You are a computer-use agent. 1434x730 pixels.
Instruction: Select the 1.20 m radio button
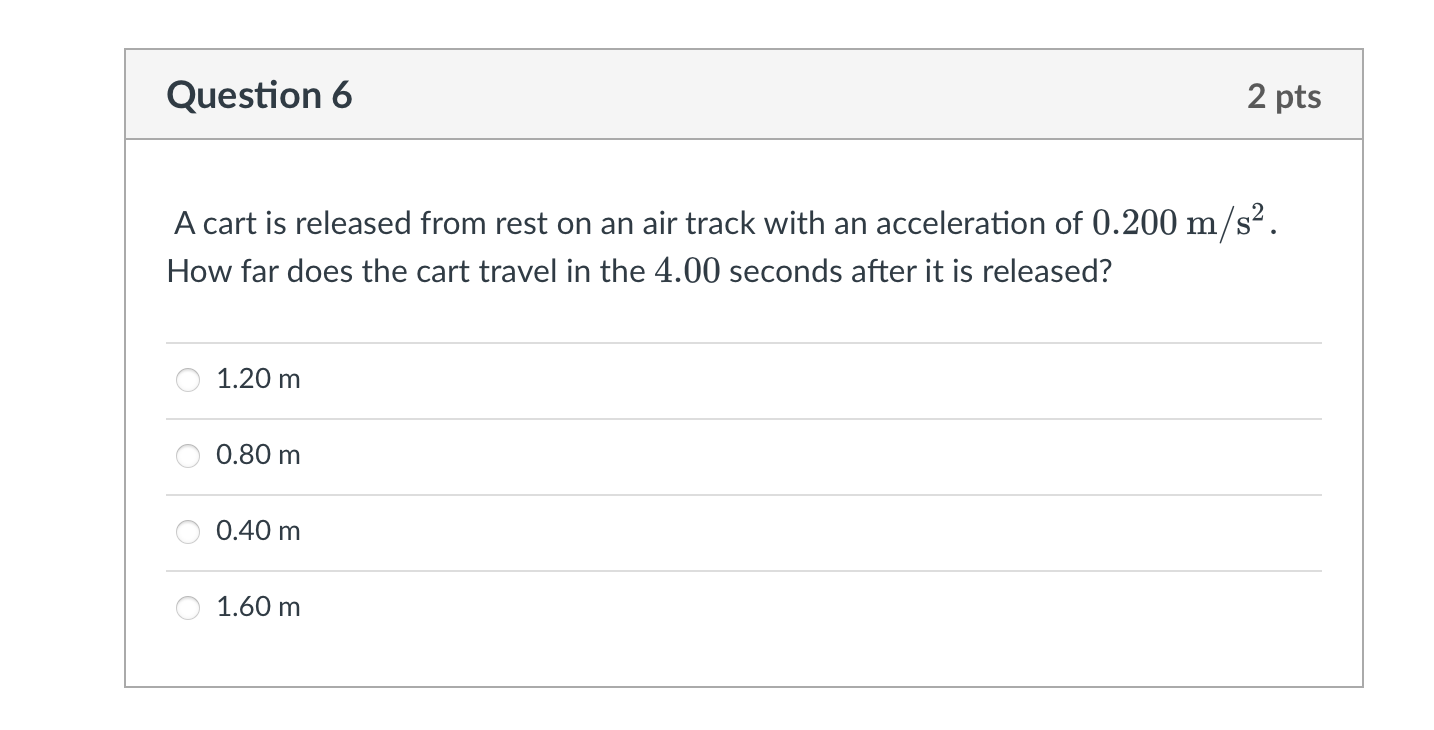(187, 379)
